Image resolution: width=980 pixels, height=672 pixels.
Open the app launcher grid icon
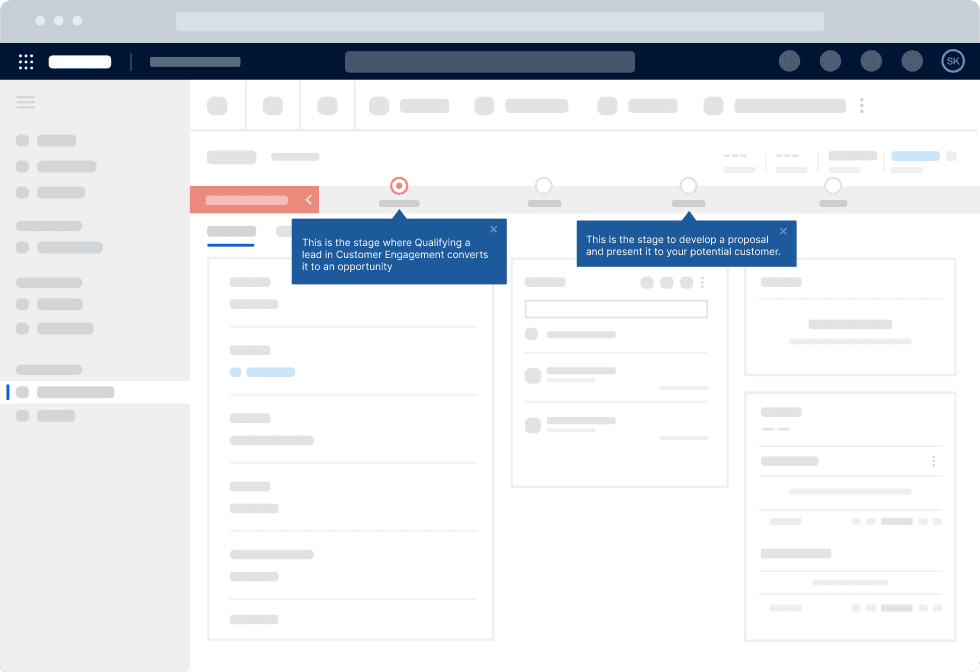click(26, 61)
